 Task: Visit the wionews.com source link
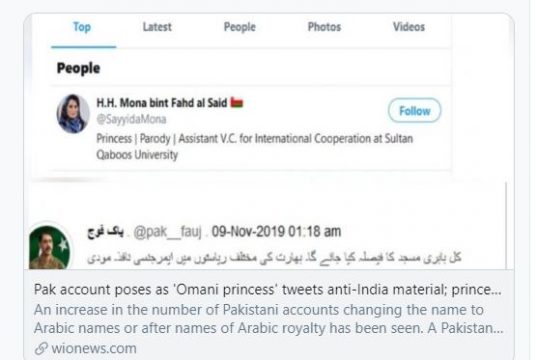[94, 349]
